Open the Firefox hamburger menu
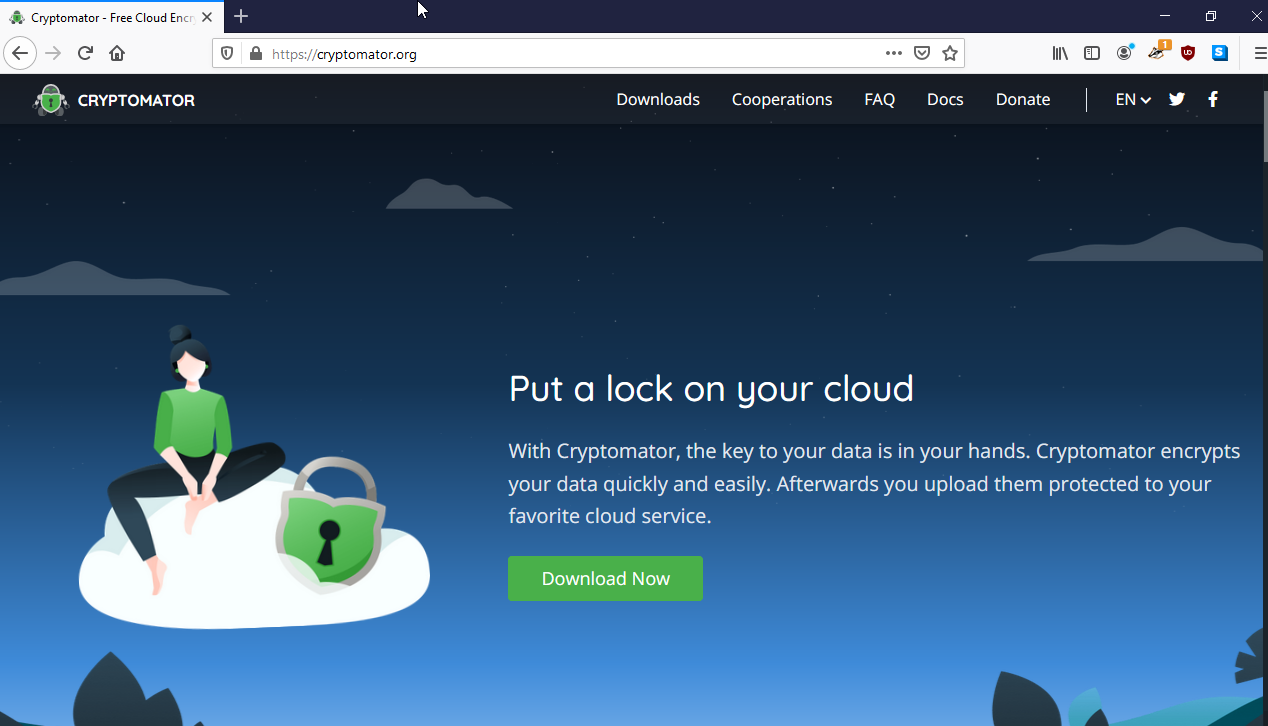Image resolution: width=1268 pixels, height=726 pixels. [1259, 54]
